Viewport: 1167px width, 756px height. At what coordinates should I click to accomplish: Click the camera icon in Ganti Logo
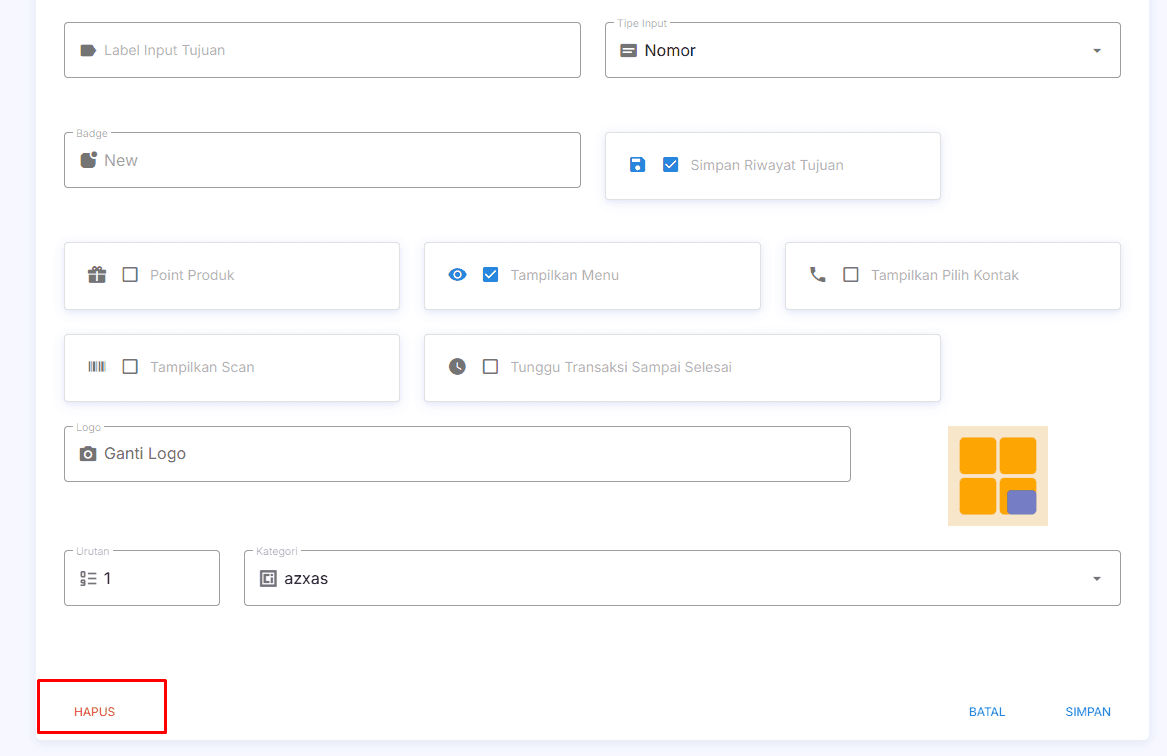pyautogui.click(x=88, y=454)
